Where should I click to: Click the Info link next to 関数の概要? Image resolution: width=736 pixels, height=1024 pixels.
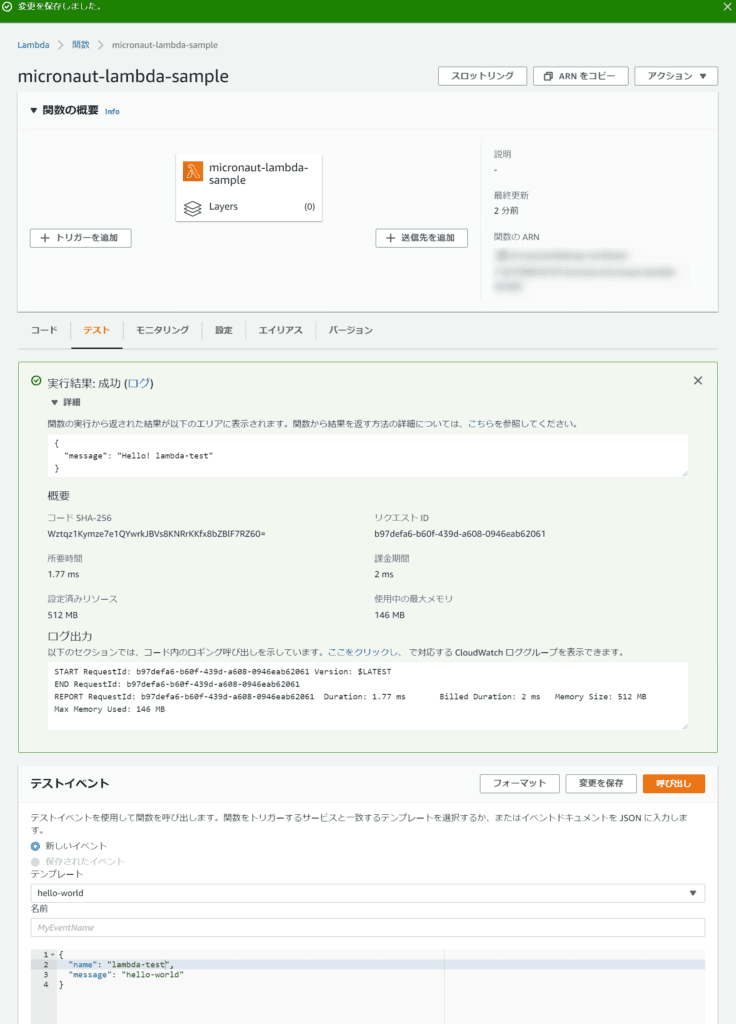click(x=112, y=111)
